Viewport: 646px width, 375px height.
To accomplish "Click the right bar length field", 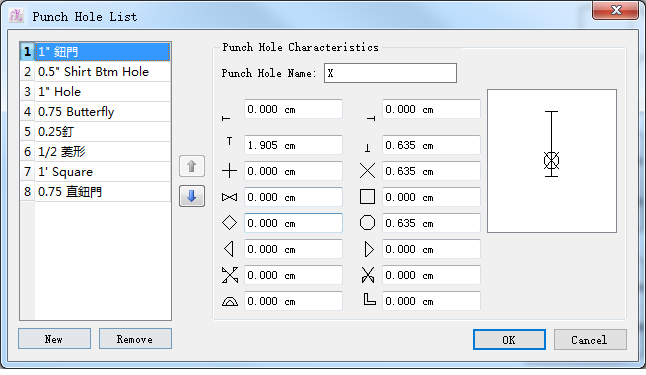I will [x=431, y=109].
